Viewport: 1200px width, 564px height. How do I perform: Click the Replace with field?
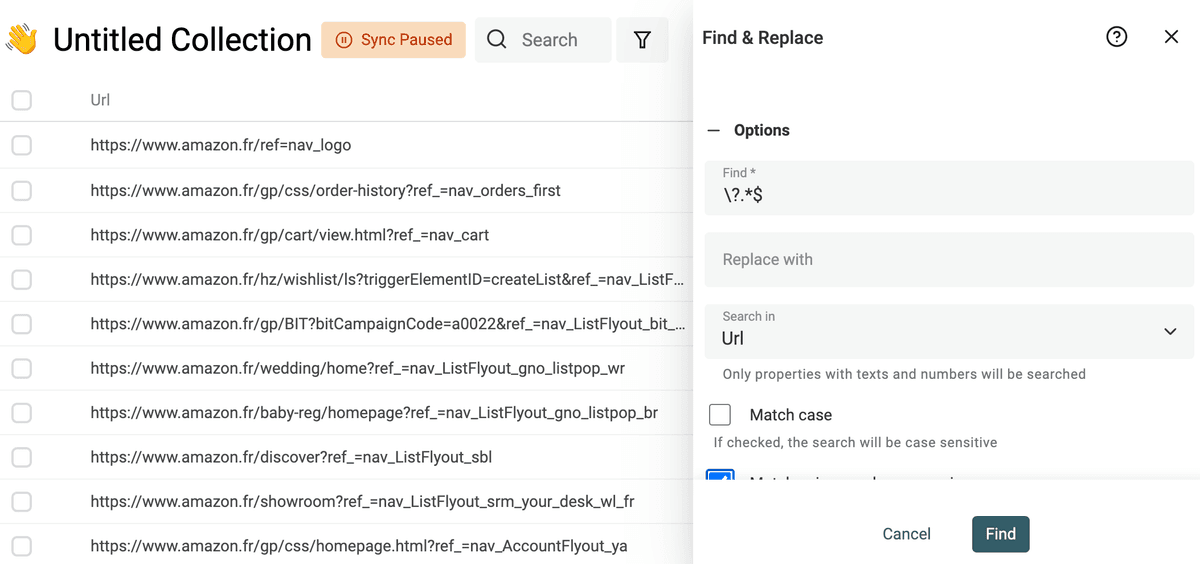click(949, 259)
